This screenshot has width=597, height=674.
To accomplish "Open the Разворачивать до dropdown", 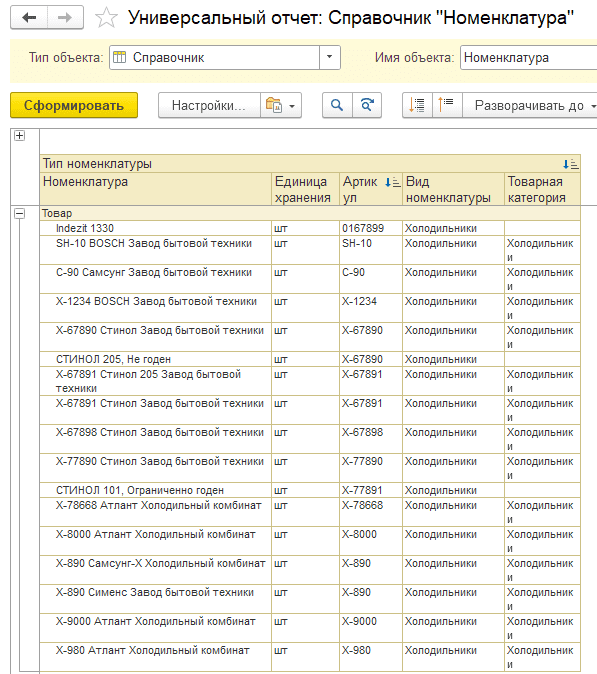I will (x=531, y=105).
